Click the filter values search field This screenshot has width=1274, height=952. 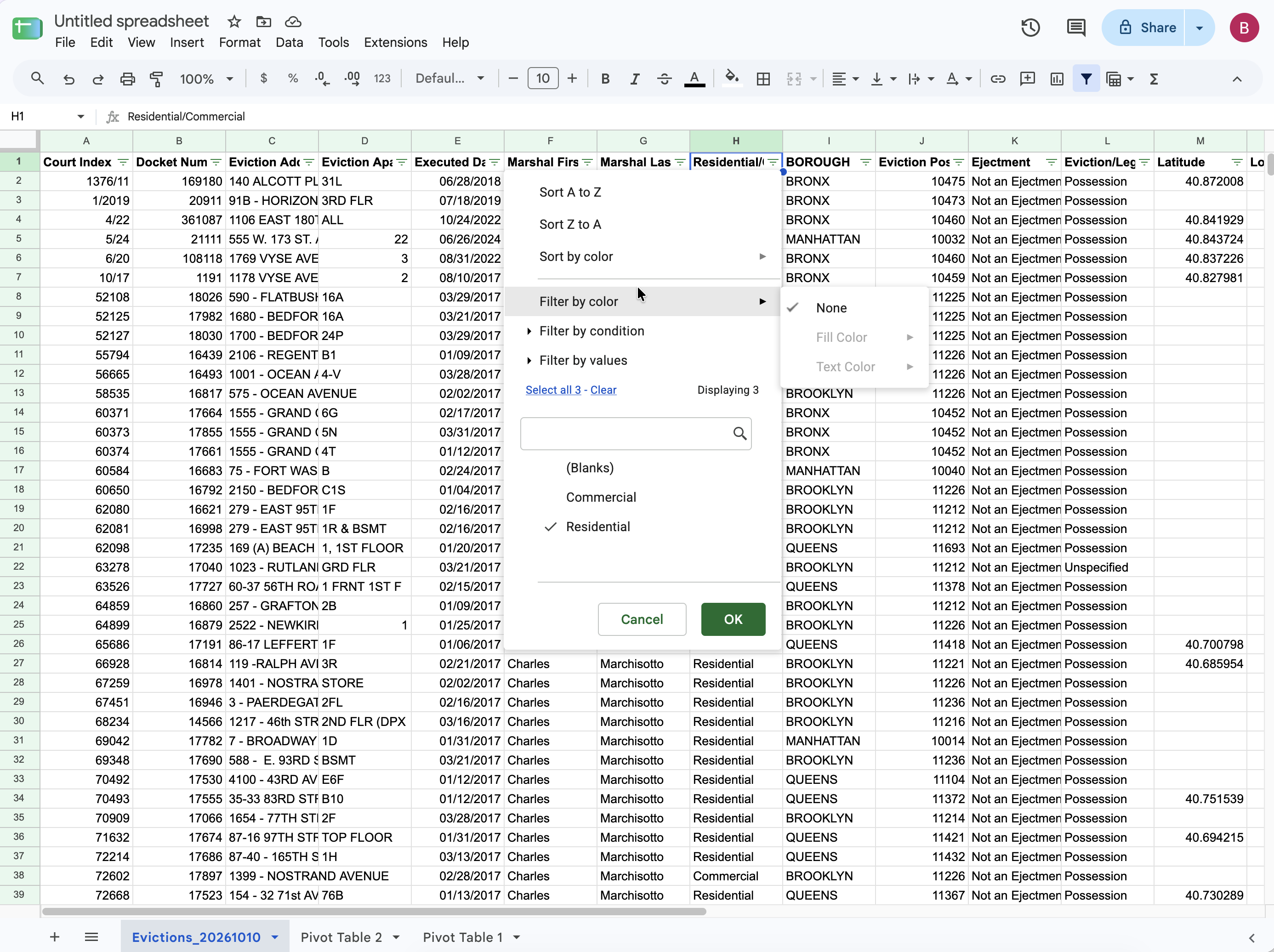coord(635,433)
